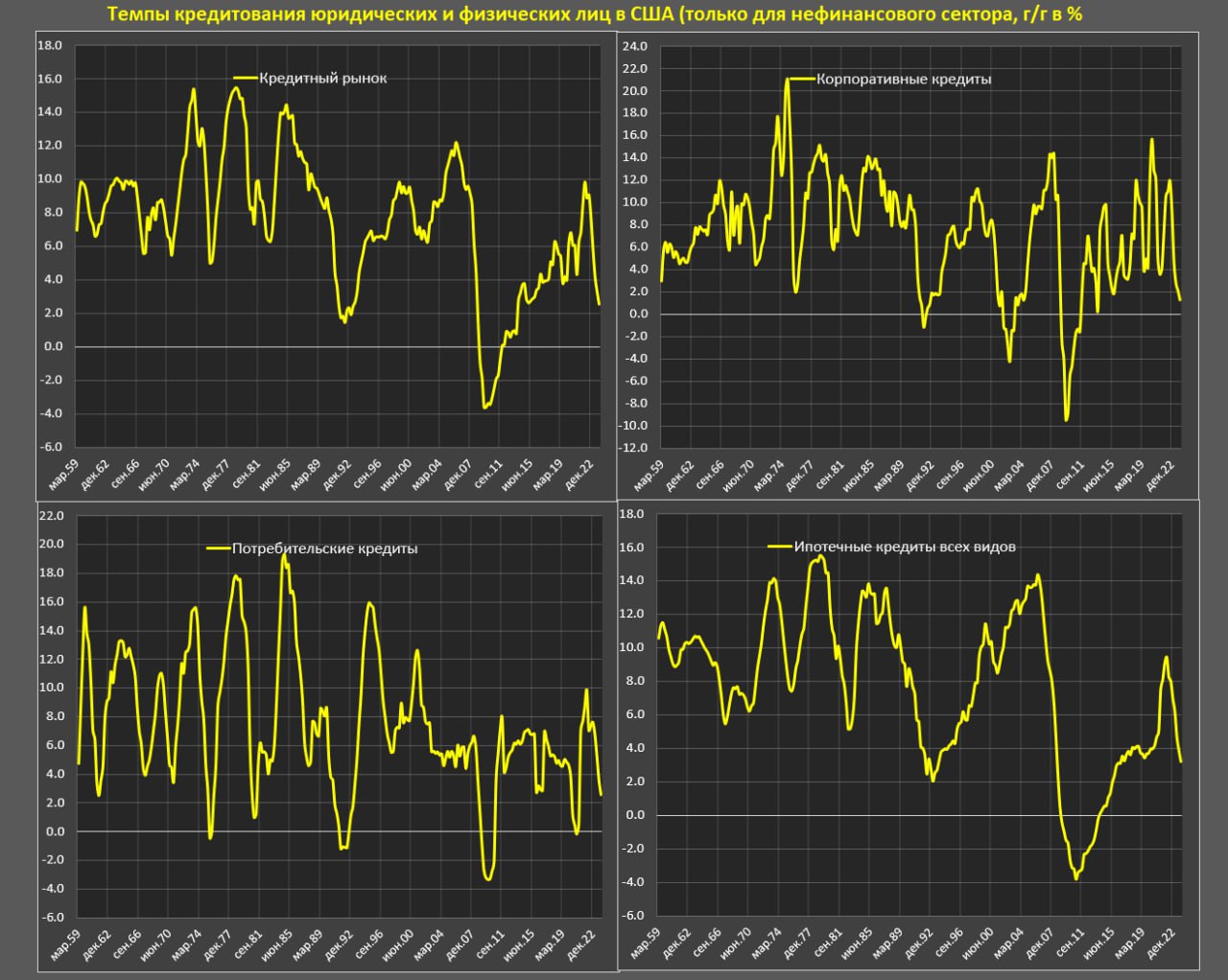Select the 'Потребительские кредиты' legend label
Screen dimensions: 1228x980
tap(325, 548)
